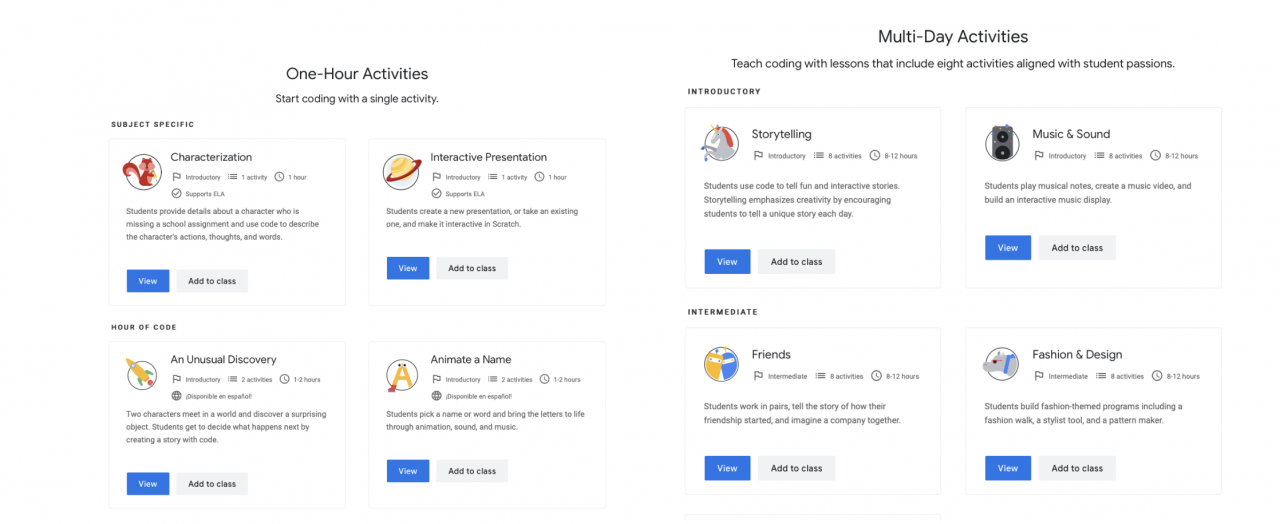View the Characterization activity

[x=148, y=281]
